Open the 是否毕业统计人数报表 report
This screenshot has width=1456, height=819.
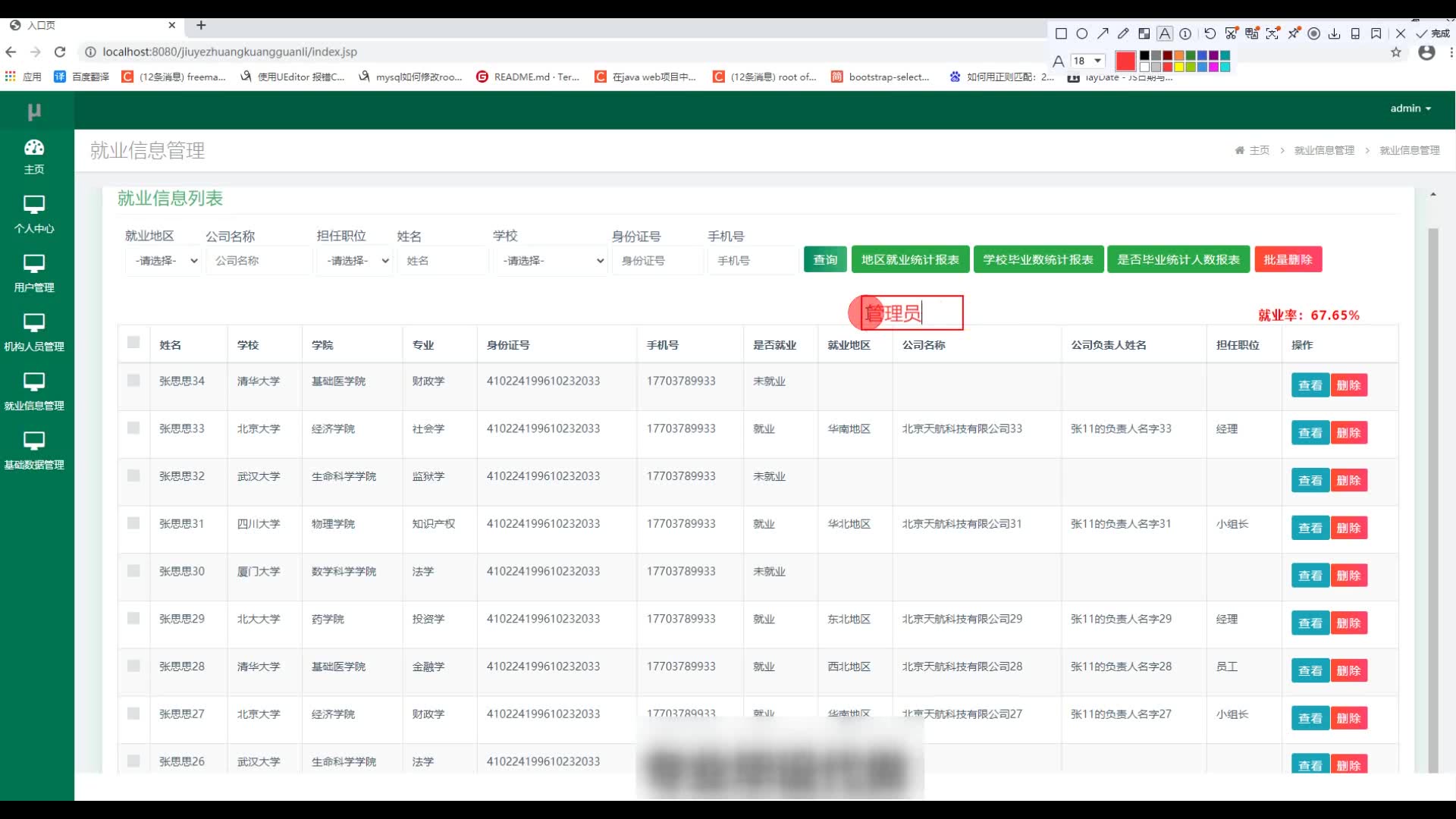click(1178, 259)
